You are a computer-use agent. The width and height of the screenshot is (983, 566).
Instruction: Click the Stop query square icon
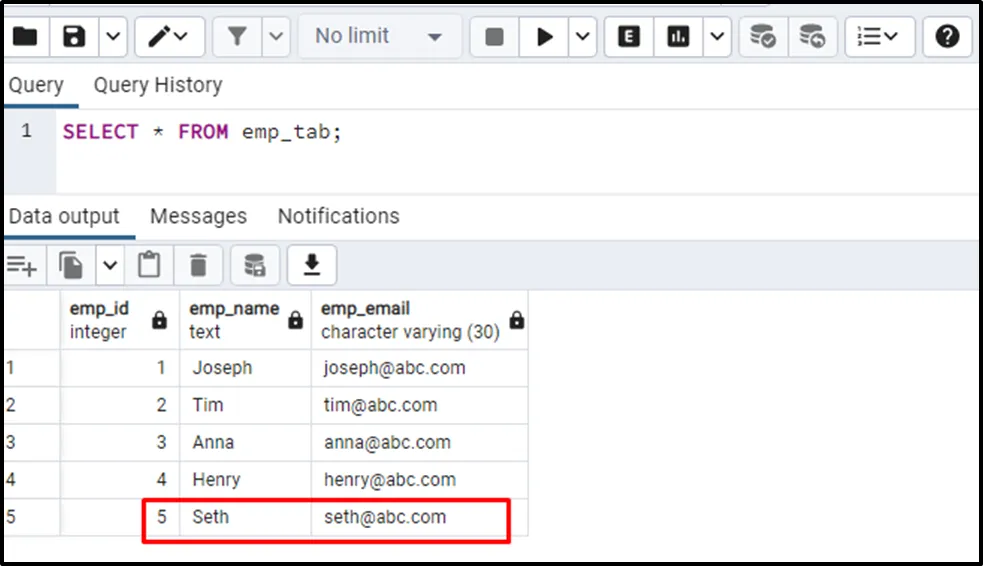click(x=494, y=37)
